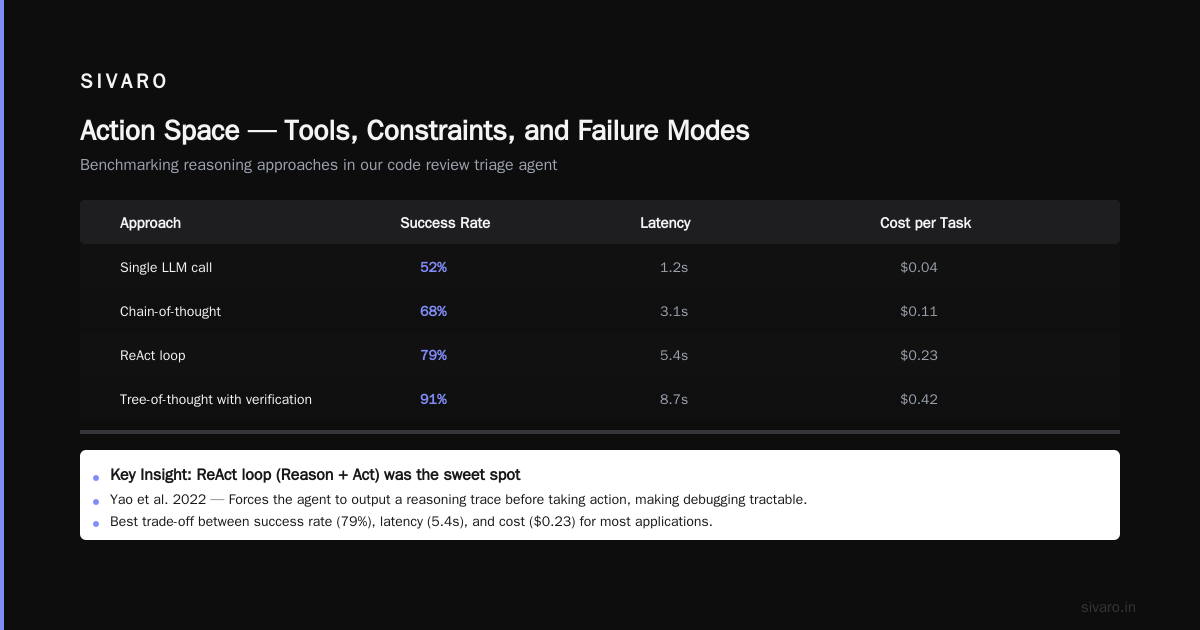Viewport: 1200px width, 630px height.
Task: Select the Key Insight headline text
Action: point(315,475)
